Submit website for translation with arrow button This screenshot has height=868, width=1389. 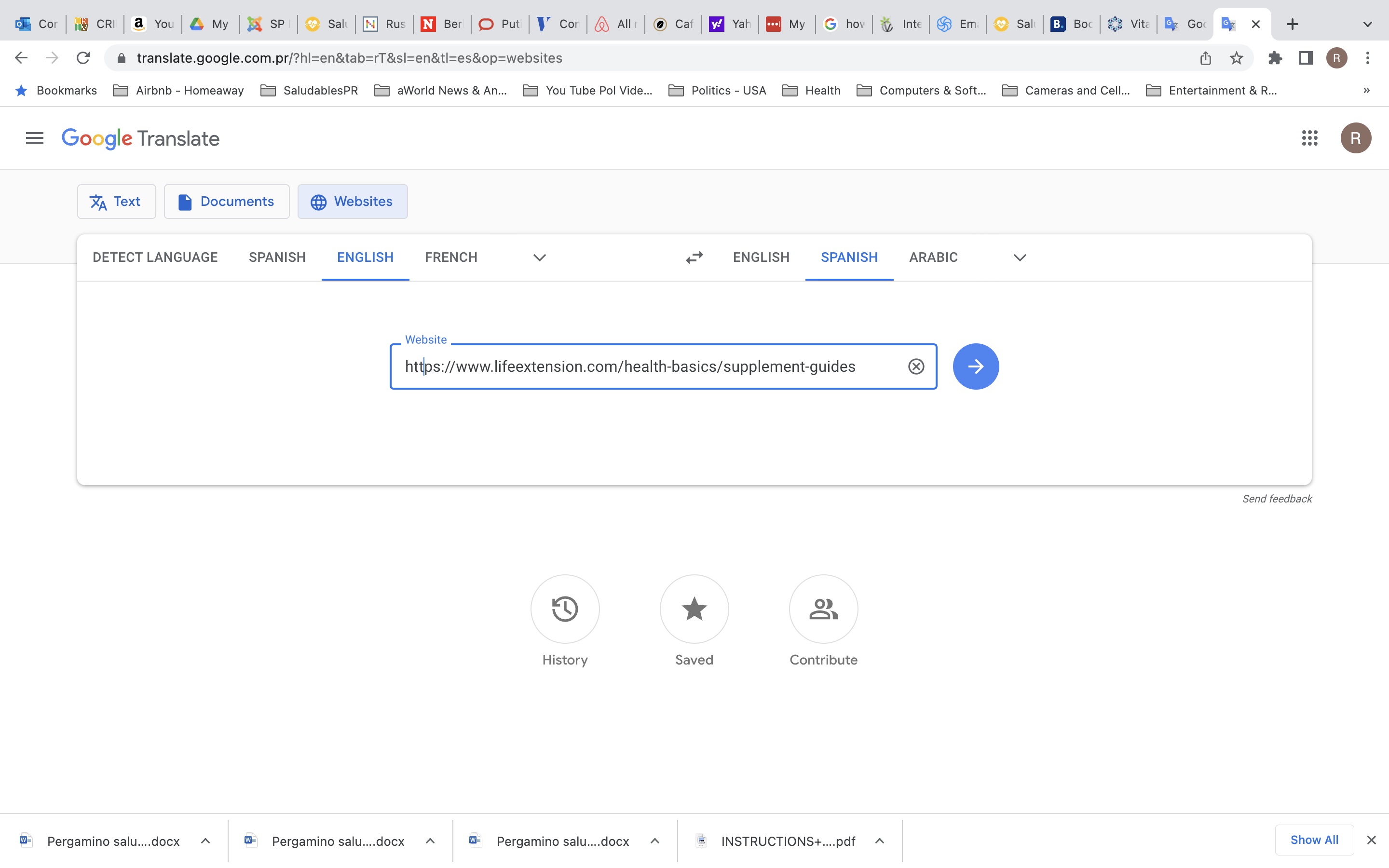976,366
